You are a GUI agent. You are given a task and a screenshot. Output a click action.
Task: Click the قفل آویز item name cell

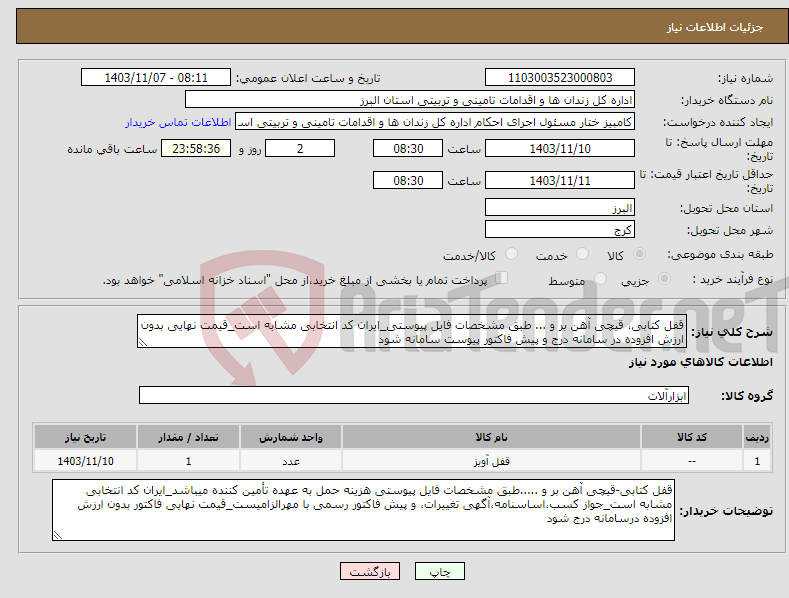pyautogui.click(x=491, y=461)
